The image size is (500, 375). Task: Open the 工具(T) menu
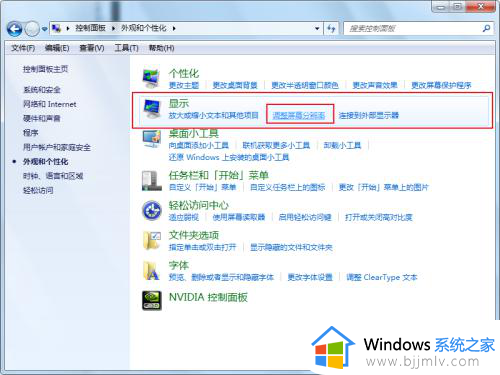pos(126,48)
